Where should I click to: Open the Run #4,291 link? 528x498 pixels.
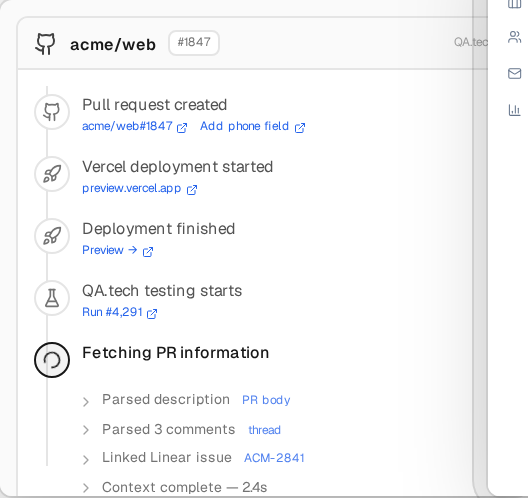[x=112, y=312]
